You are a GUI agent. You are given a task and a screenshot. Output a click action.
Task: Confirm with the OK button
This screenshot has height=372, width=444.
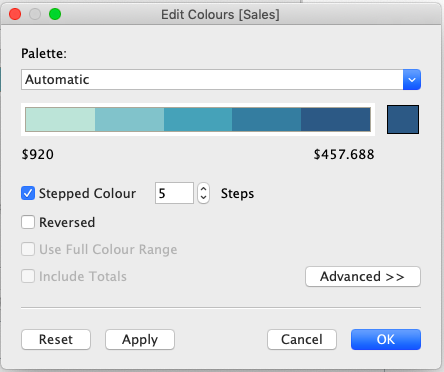[x=386, y=339]
